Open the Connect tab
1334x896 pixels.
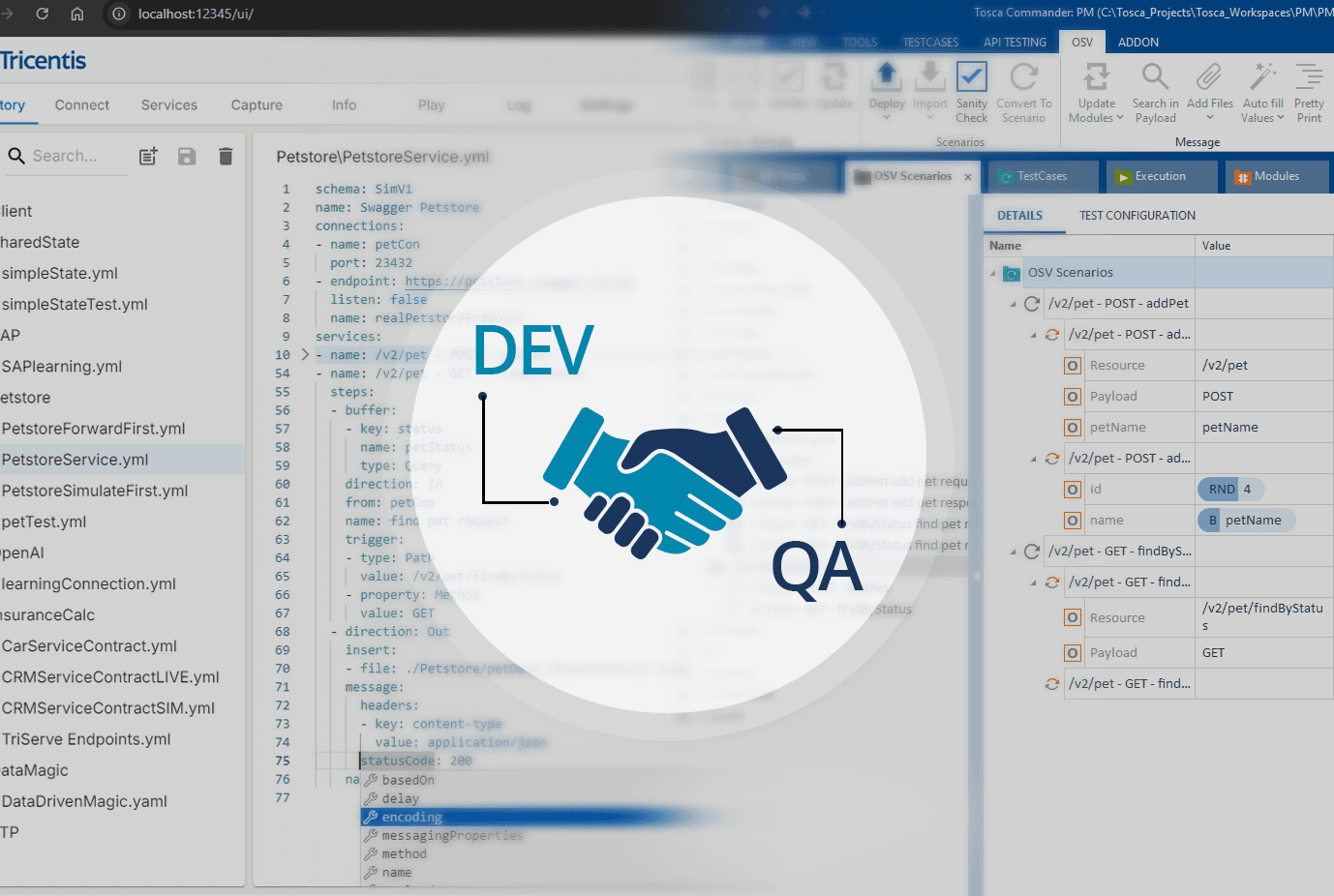pos(82,105)
